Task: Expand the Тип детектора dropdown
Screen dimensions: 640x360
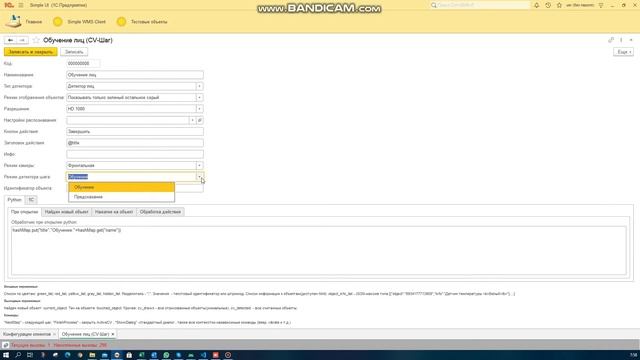Action: [x=199, y=87]
